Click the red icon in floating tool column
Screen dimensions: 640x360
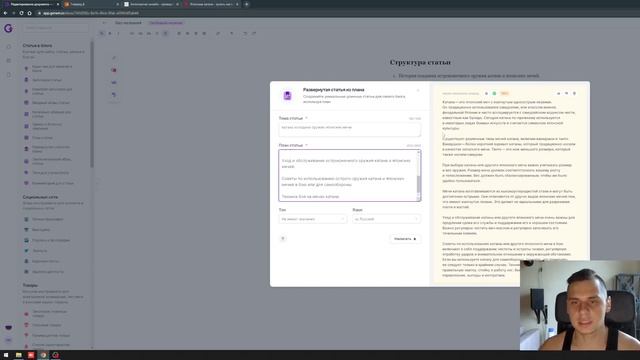(x=114, y=70)
